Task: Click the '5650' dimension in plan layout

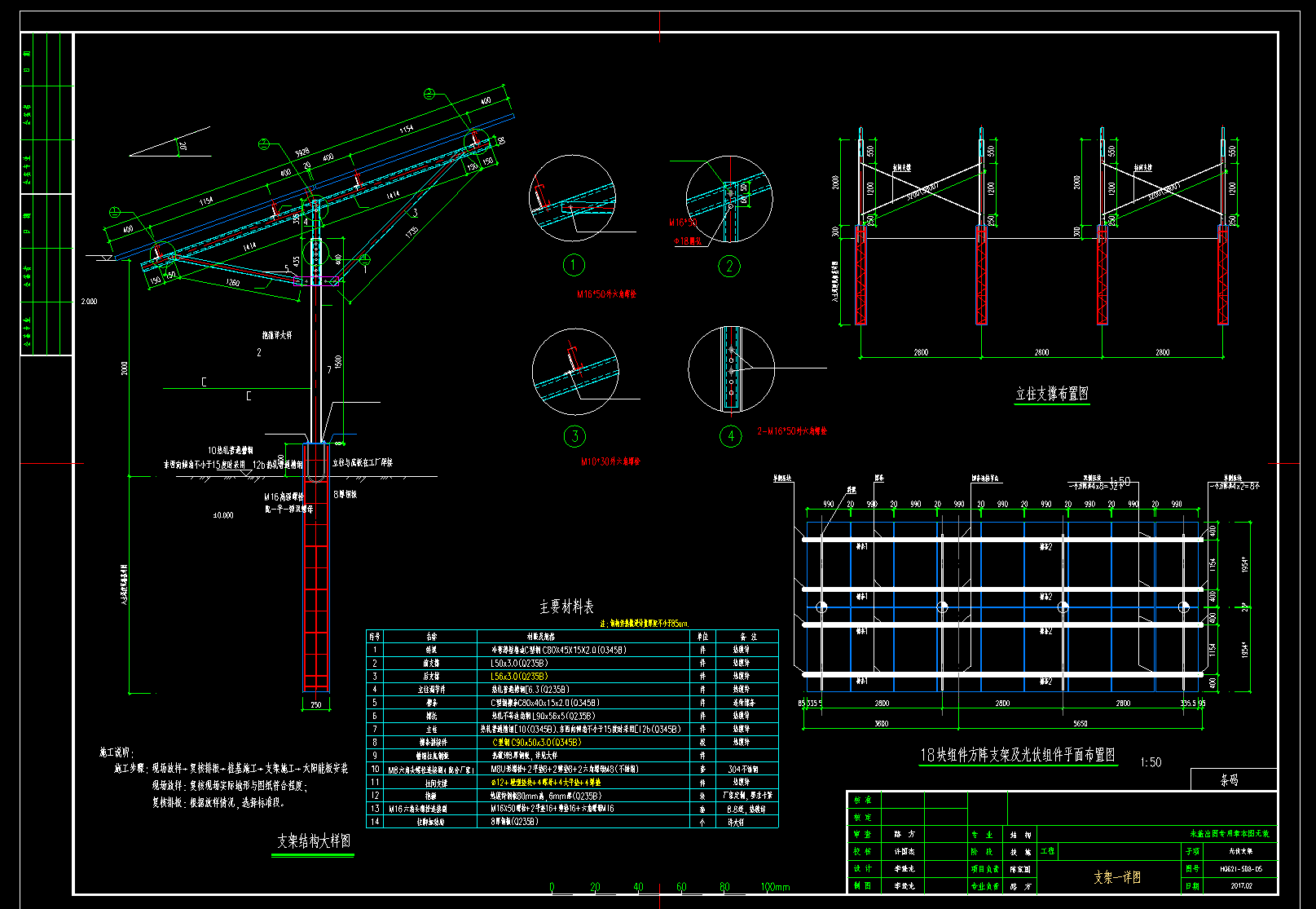Action: pyautogui.click(x=1080, y=724)
